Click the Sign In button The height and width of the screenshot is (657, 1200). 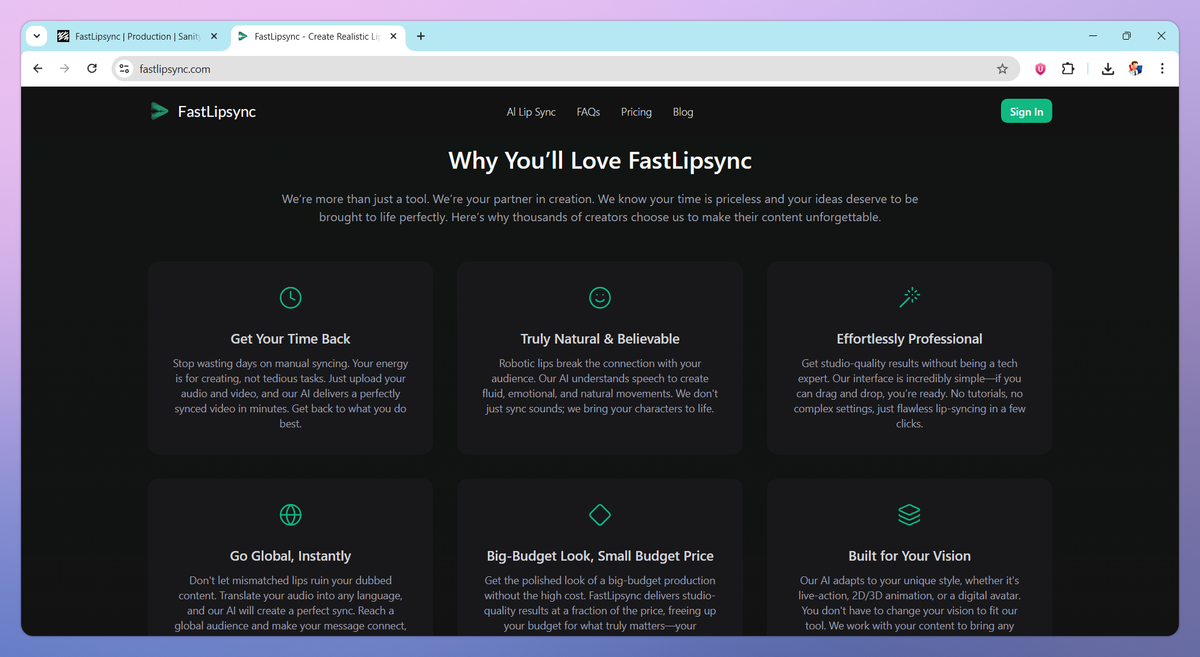tap(1026, 112)
